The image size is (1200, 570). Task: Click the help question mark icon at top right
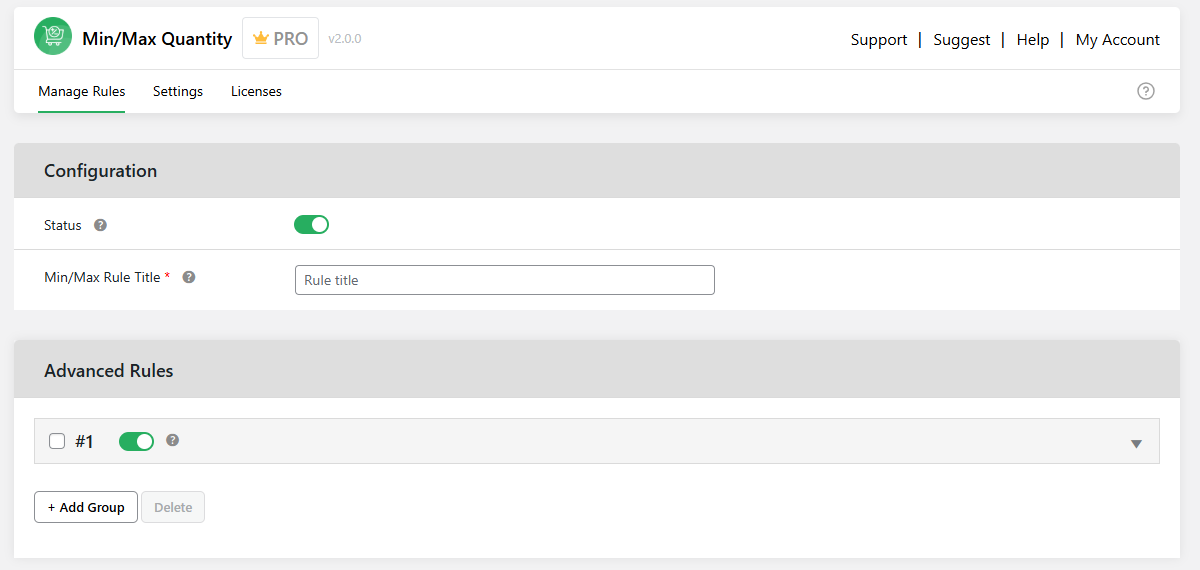coord(1146,91)
